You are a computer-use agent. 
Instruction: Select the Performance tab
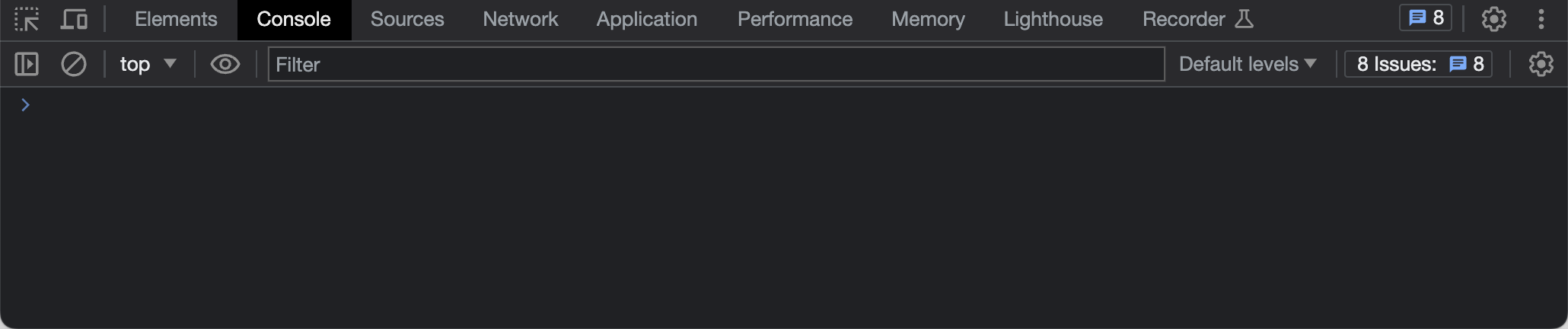click(x=795, y=19)
